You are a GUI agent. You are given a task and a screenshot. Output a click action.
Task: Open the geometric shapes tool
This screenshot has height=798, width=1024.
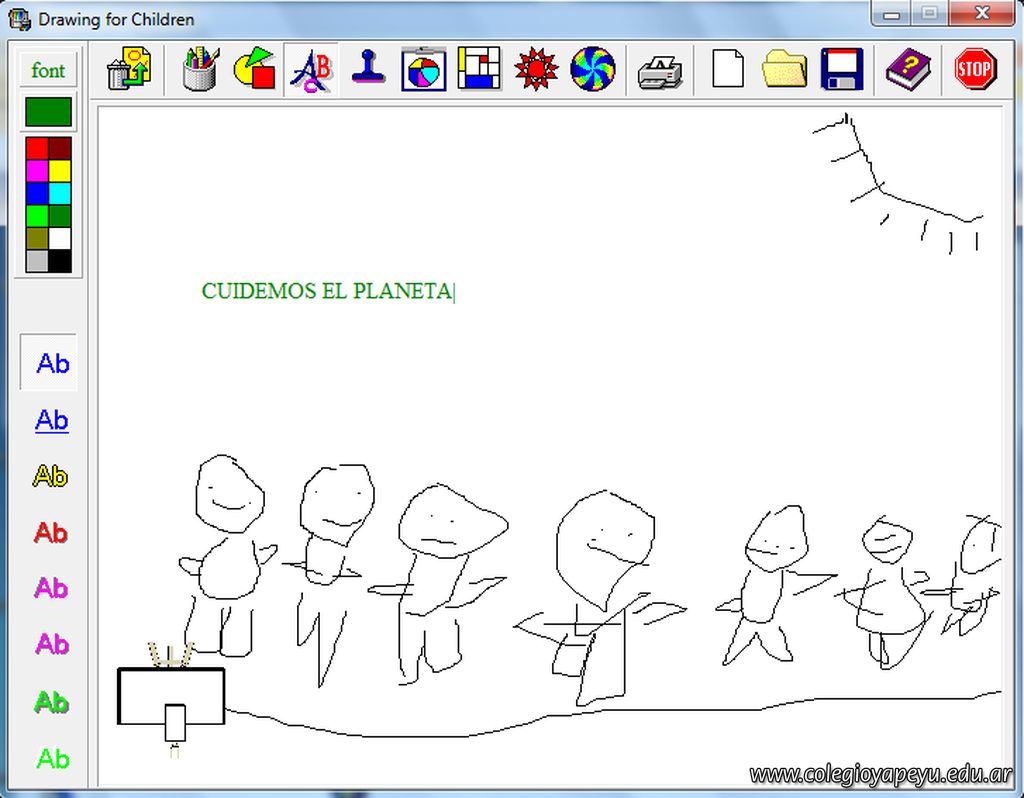click(x=254, y=70)
